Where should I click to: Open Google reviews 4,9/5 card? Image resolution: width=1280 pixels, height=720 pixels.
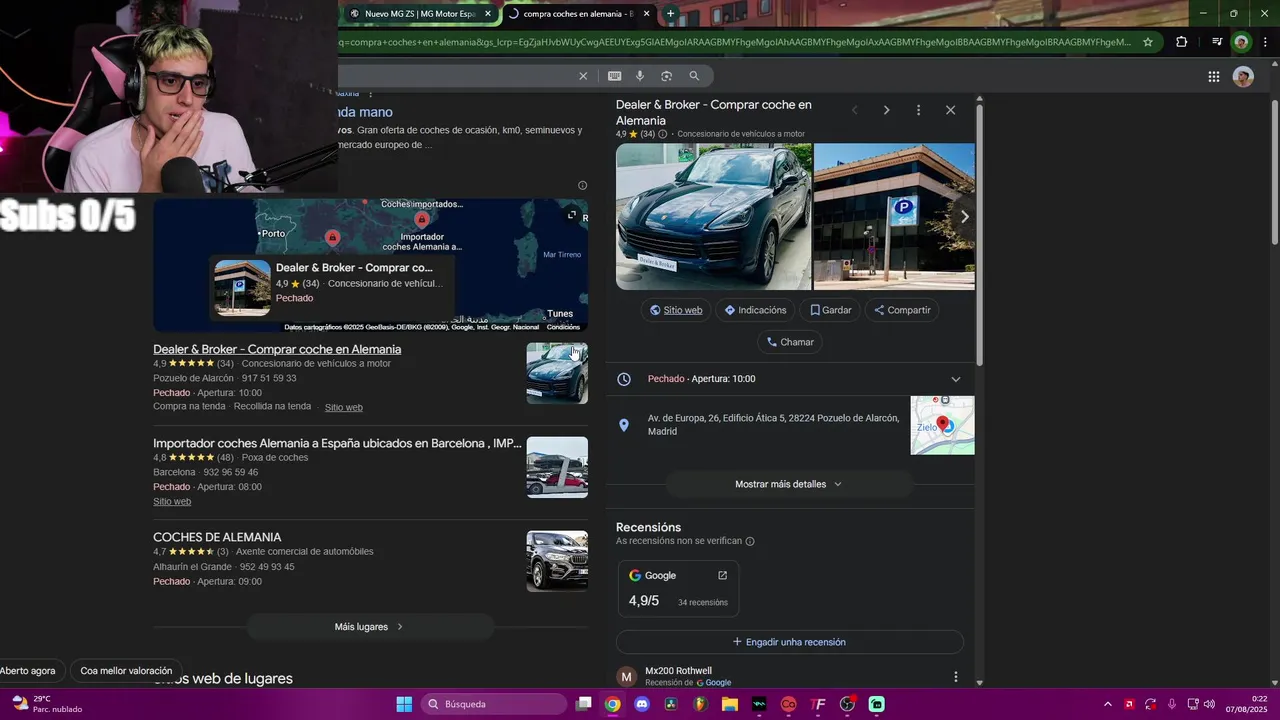tap(678, 588)
